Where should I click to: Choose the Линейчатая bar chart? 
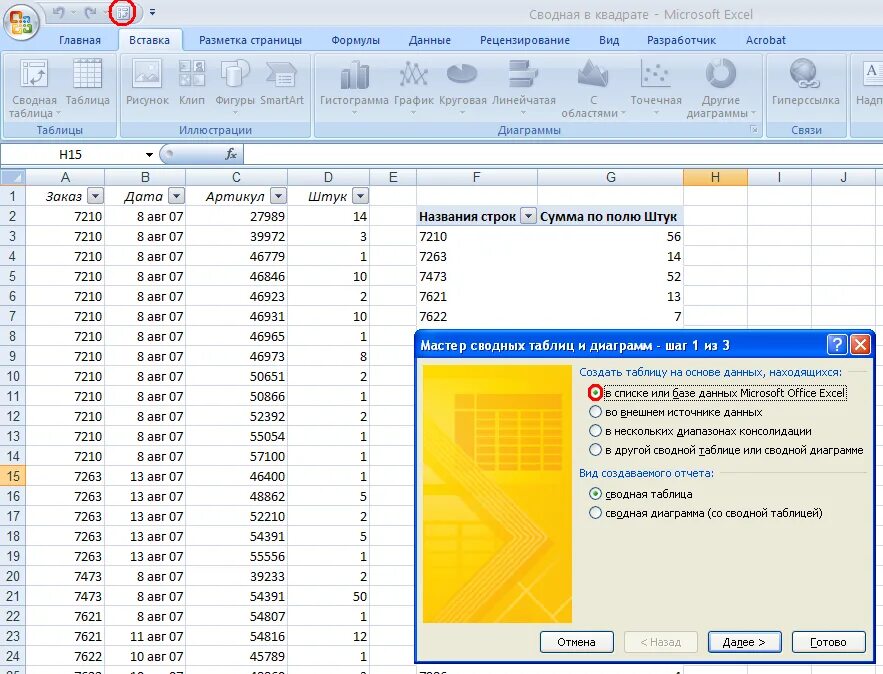(524, 86)
